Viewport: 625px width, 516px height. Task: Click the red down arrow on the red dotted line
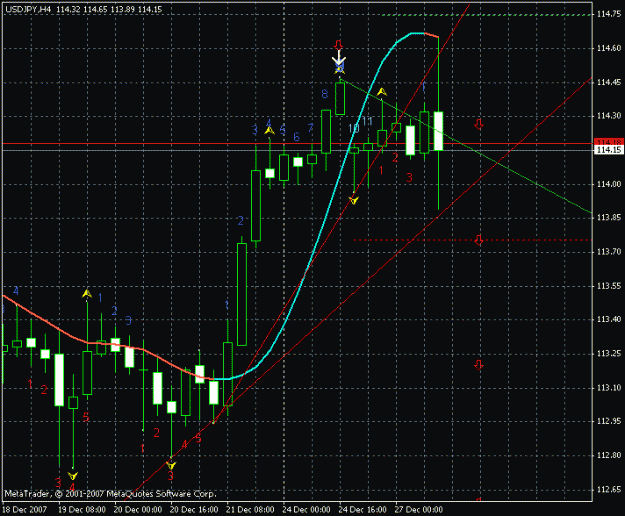coord(479,240)
